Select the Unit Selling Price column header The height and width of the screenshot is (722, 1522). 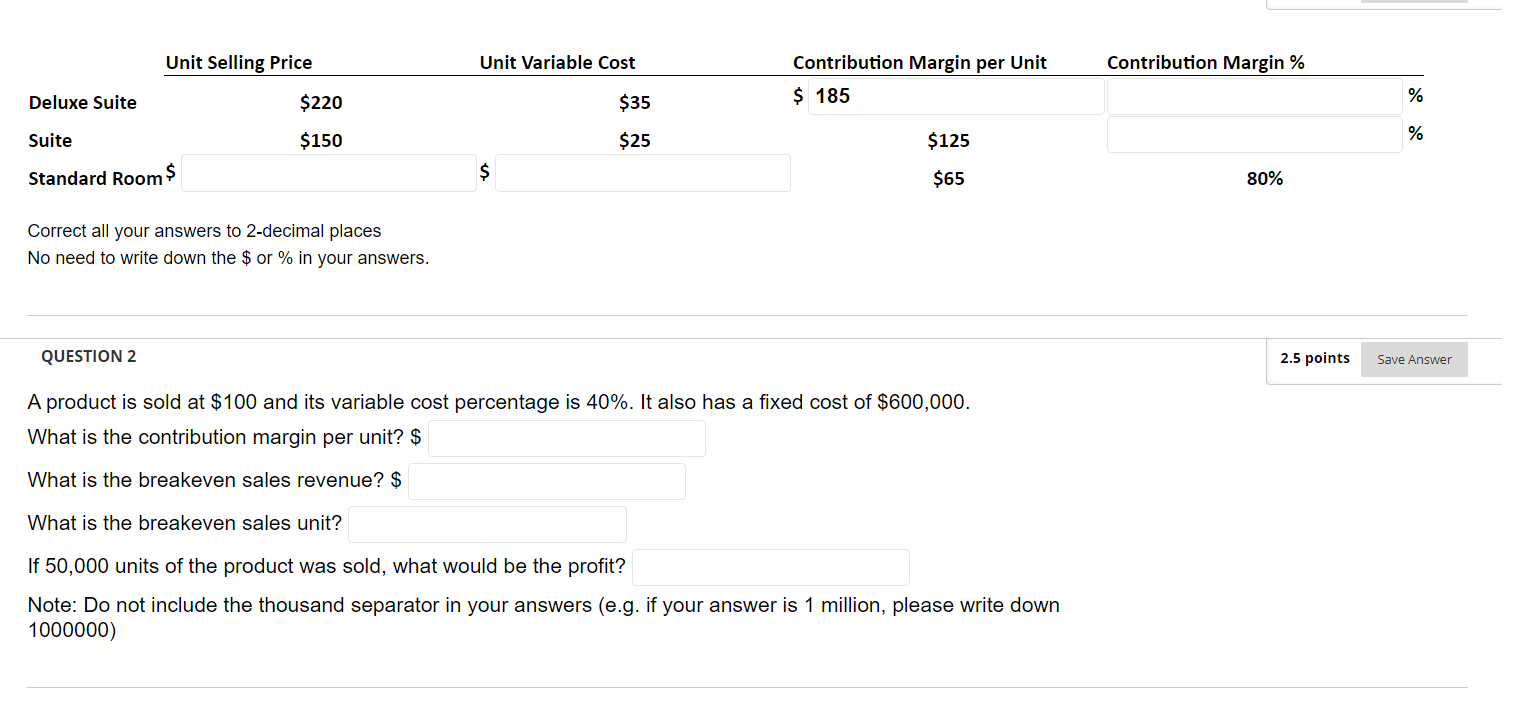pyautogui.click(x=238, y=62)
